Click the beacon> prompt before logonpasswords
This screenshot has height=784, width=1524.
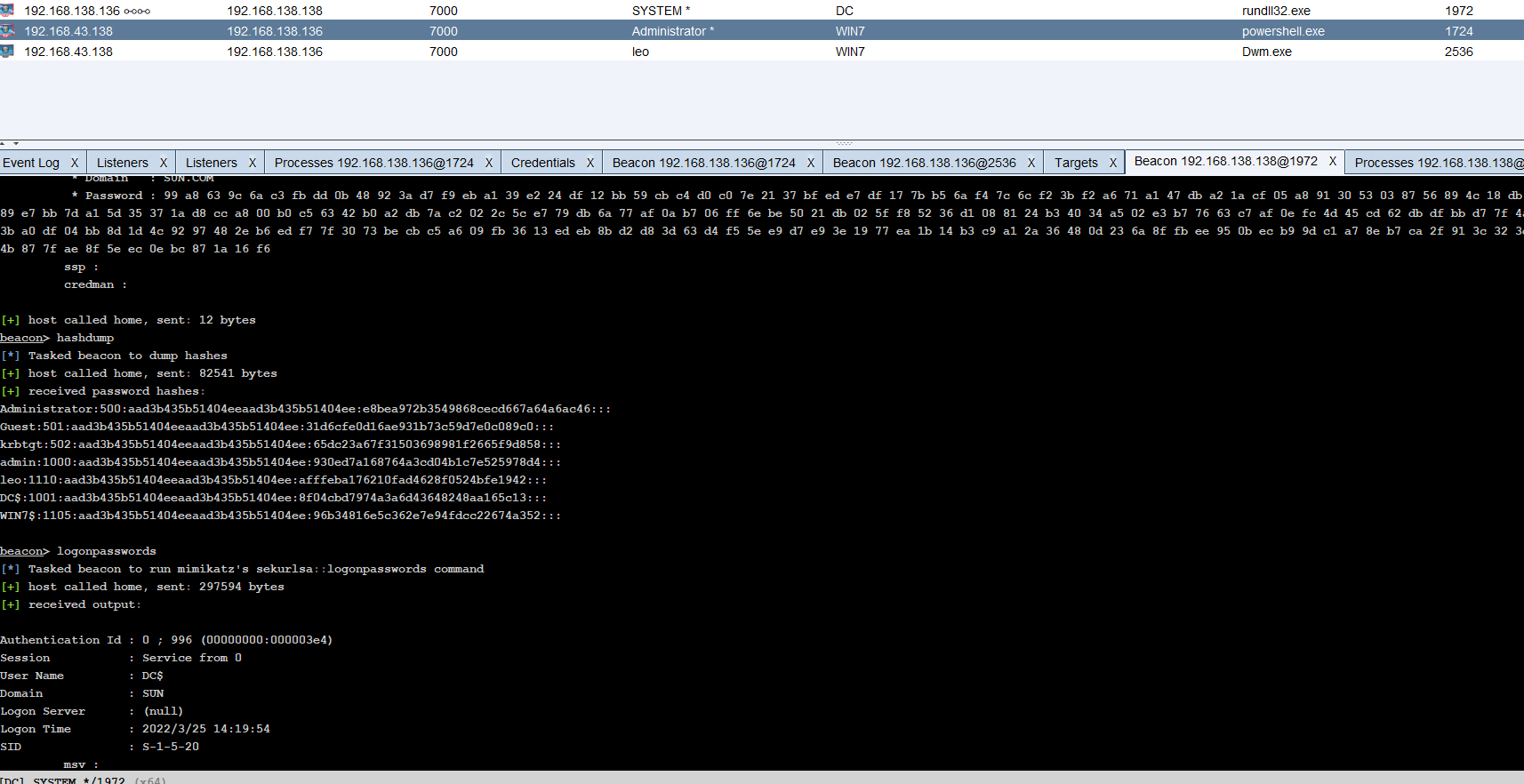point(25,551)
